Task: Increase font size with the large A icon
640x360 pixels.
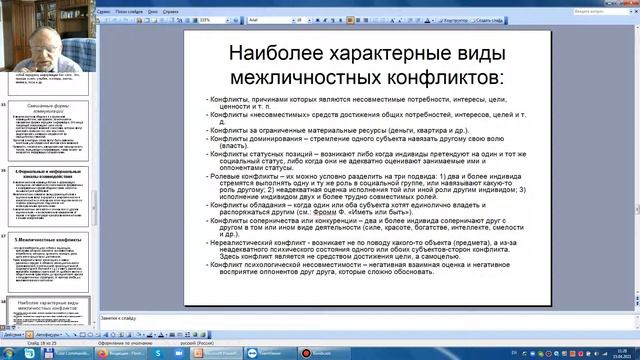Action: 392,20
